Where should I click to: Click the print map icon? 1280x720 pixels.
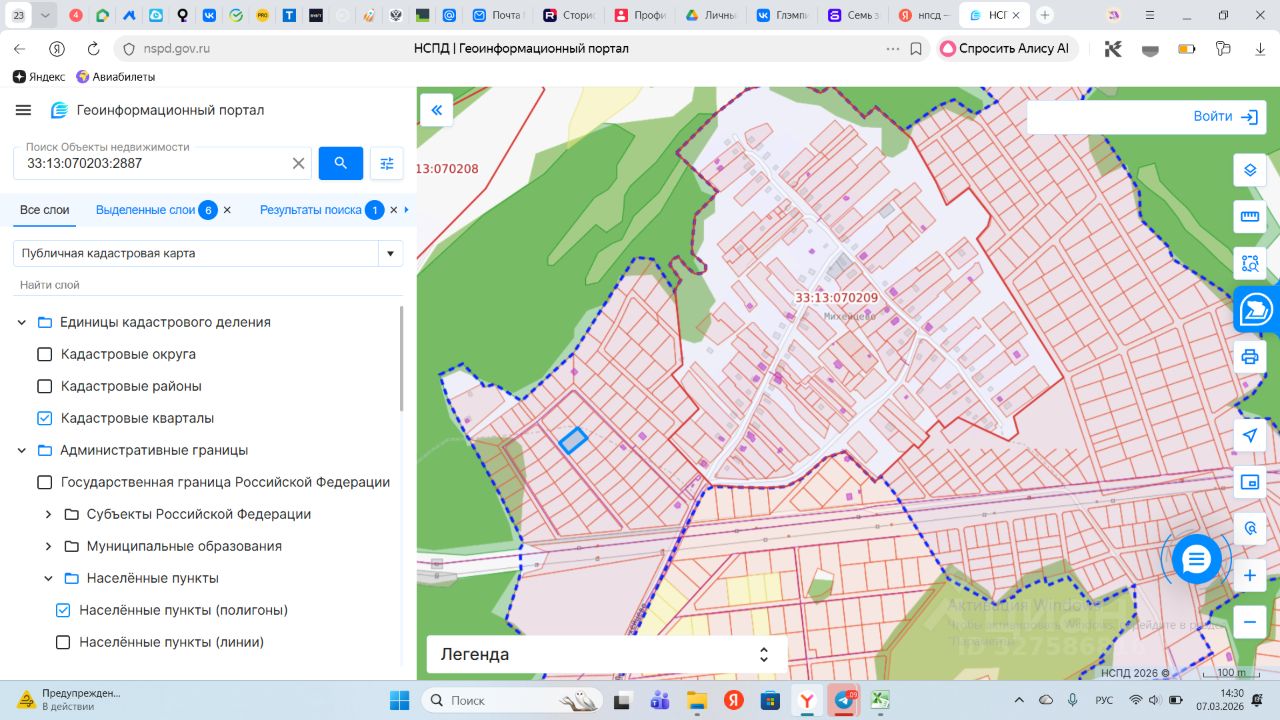(1249, 356)
